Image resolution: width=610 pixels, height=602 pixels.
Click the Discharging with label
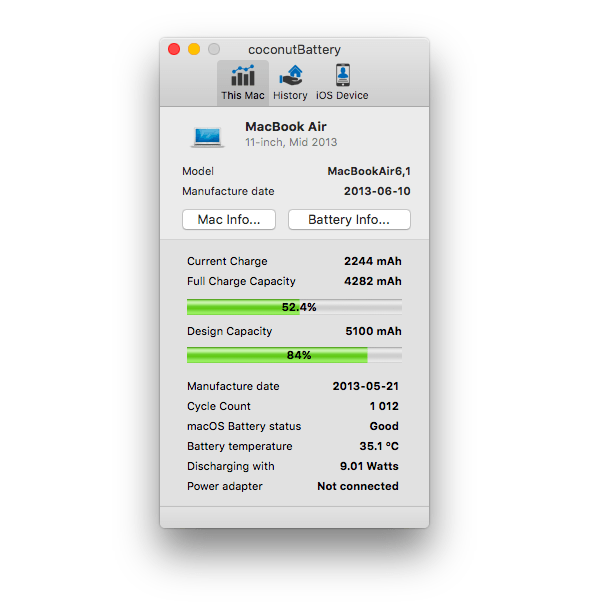[x=231, y=466]
